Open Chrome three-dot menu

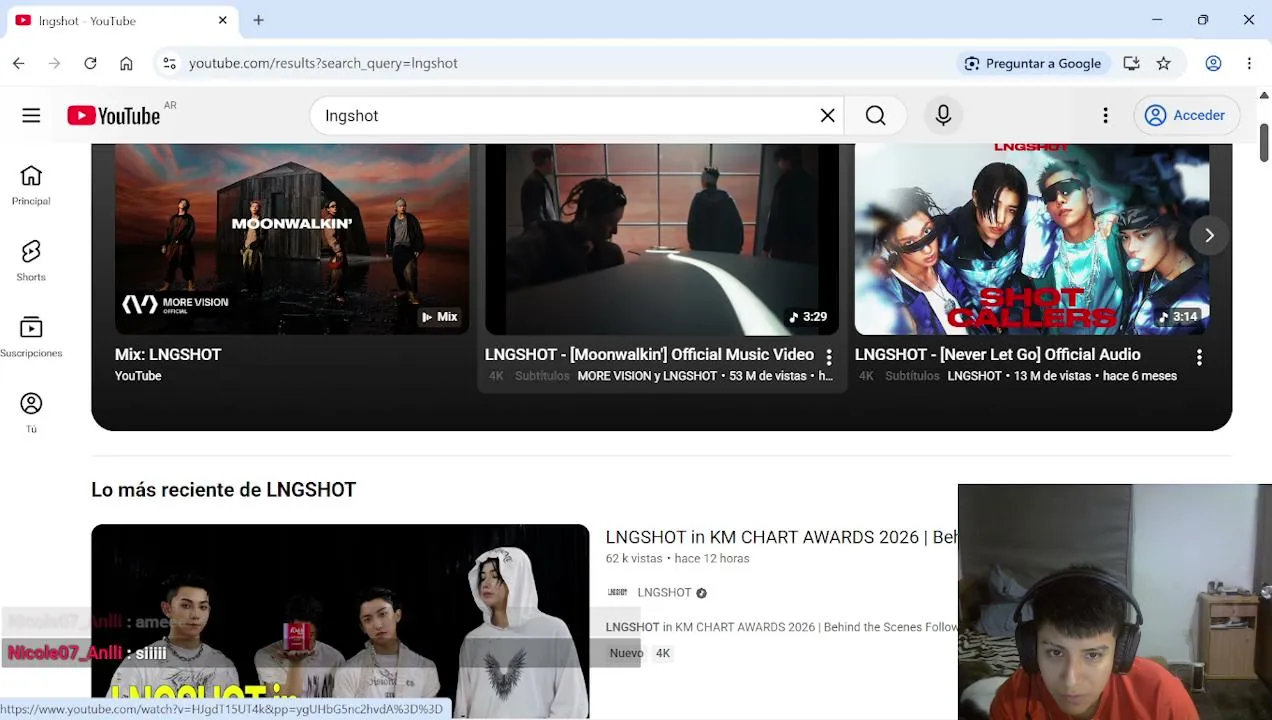1249,63
